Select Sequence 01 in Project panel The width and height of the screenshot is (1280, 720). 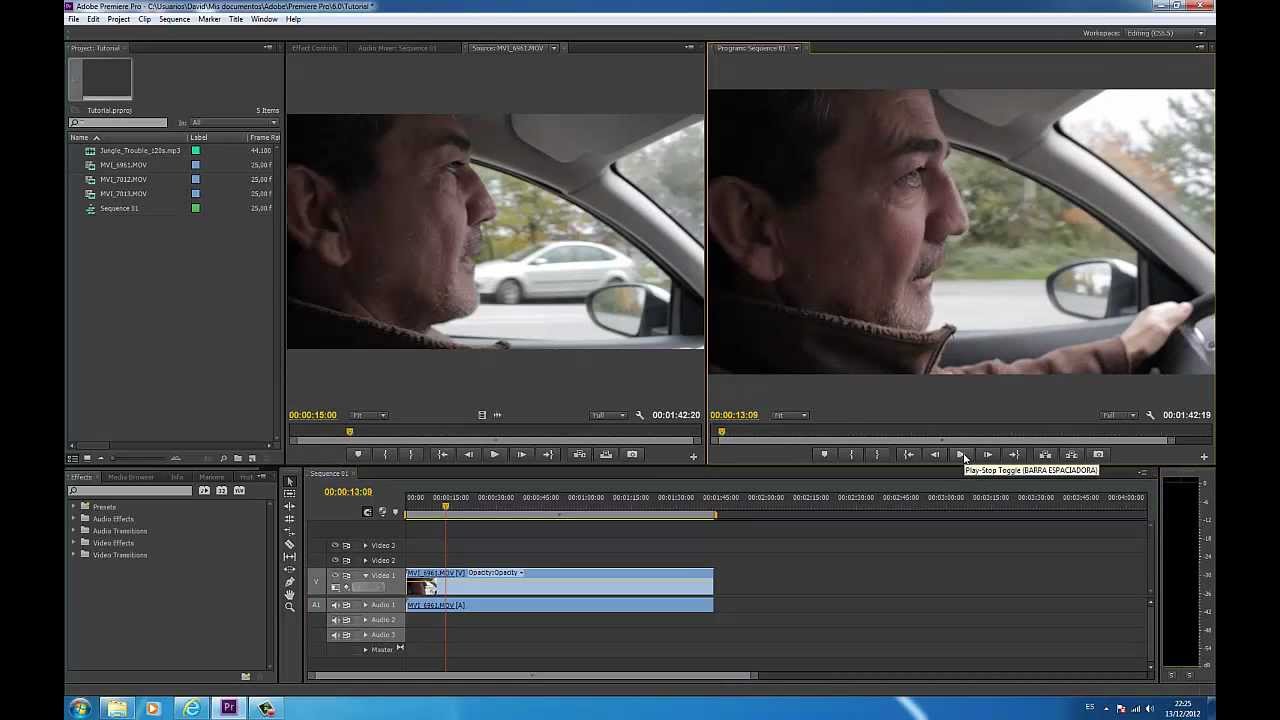pyautogui.click(x=119, y=208)
